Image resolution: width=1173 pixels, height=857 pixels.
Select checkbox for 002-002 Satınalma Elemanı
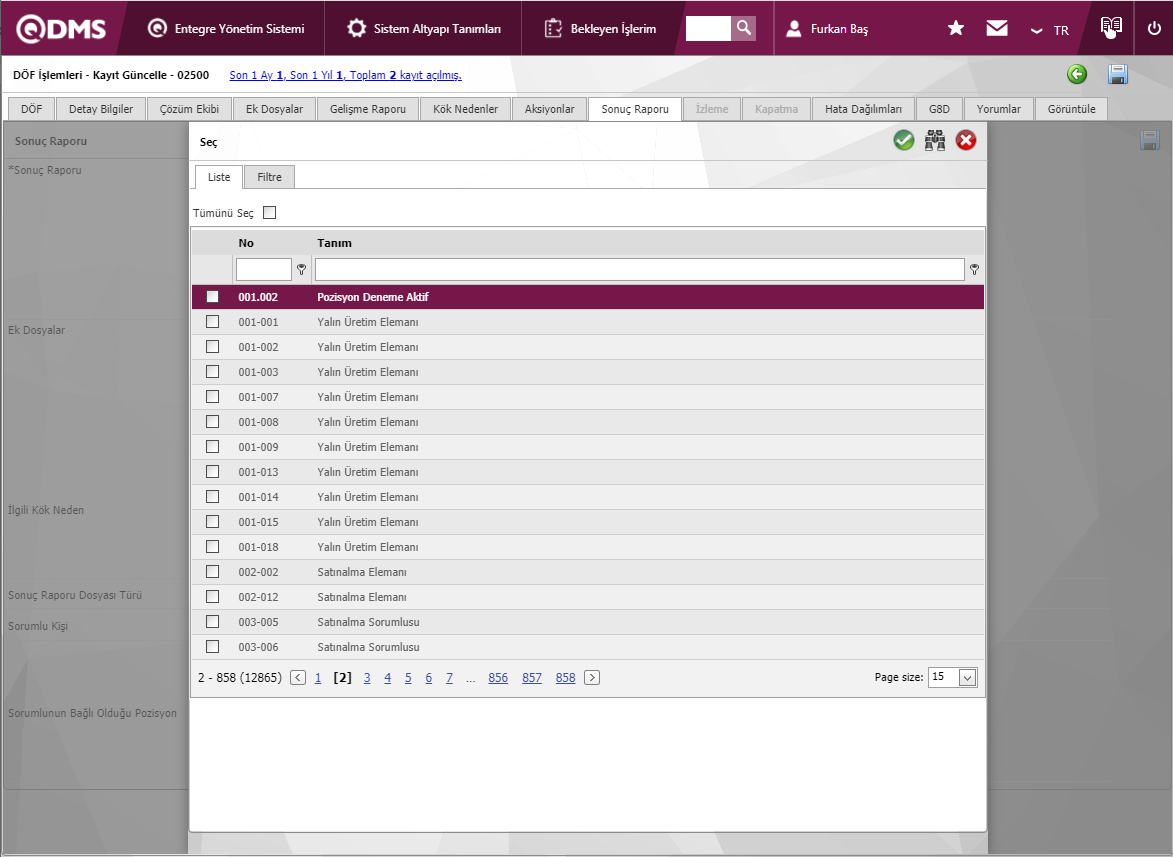click(x=212, y=572)
